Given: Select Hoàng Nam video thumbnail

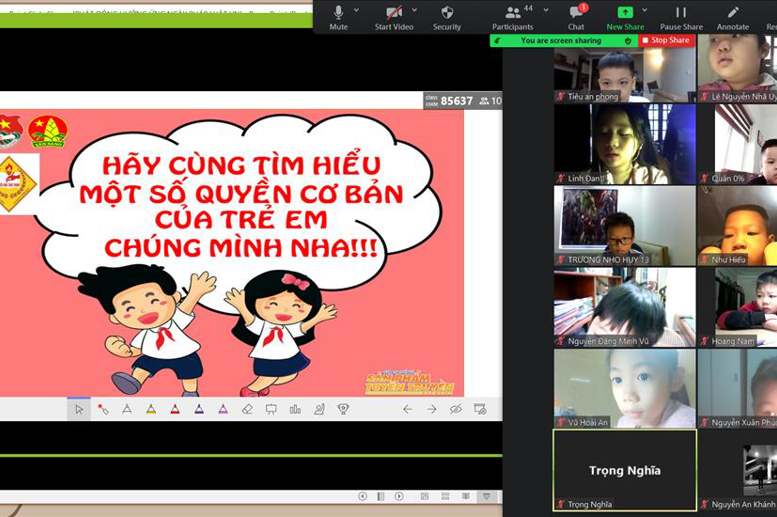Looking at the screenshot, I should pos(737,307).
